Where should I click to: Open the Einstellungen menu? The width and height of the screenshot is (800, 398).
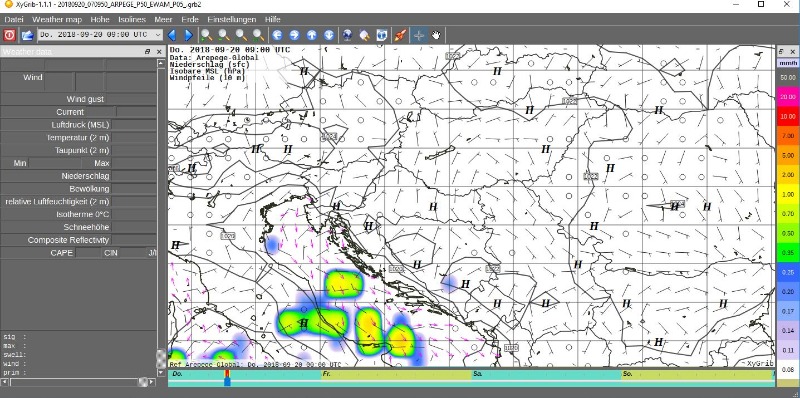232,19
